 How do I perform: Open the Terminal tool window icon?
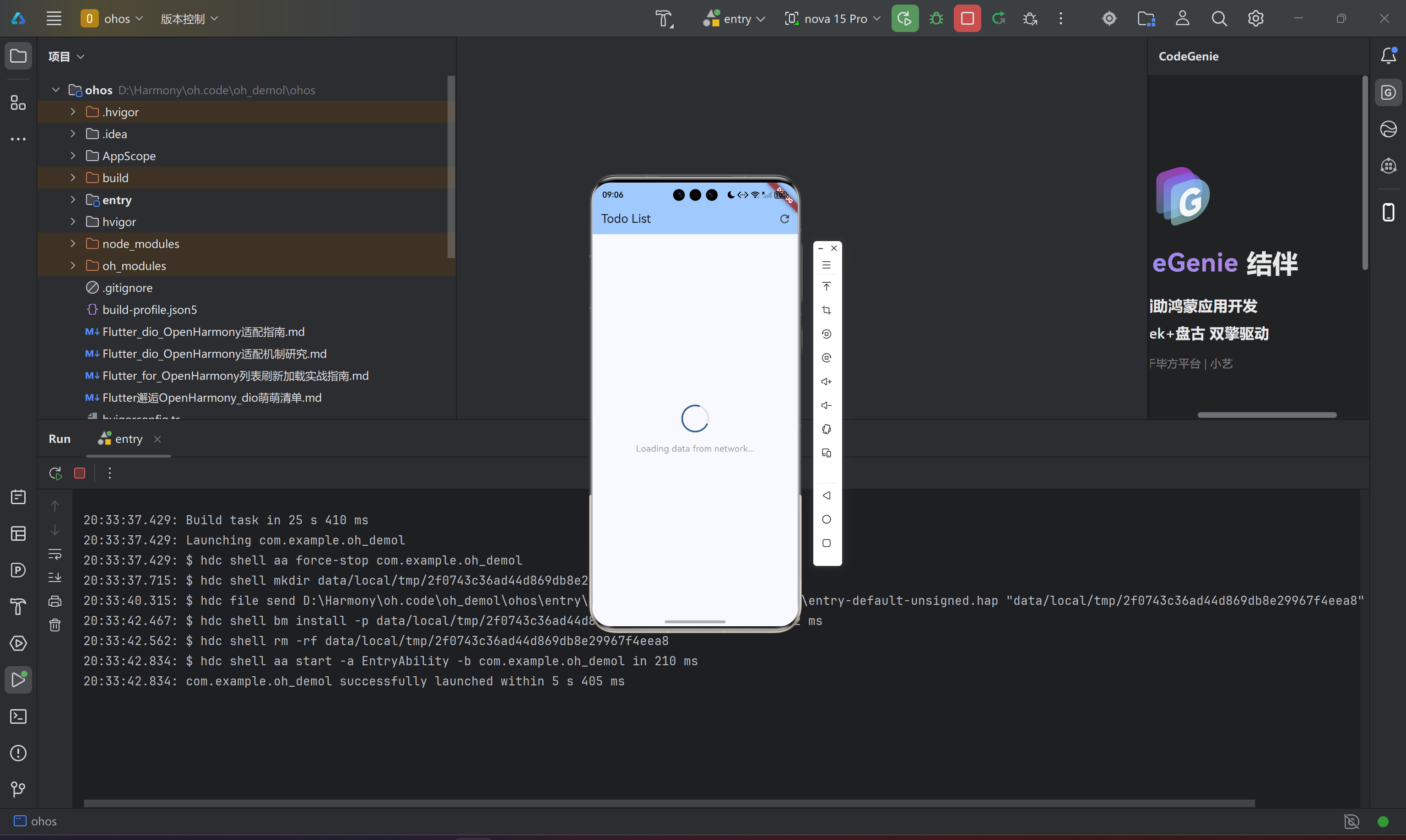point(18,716)
